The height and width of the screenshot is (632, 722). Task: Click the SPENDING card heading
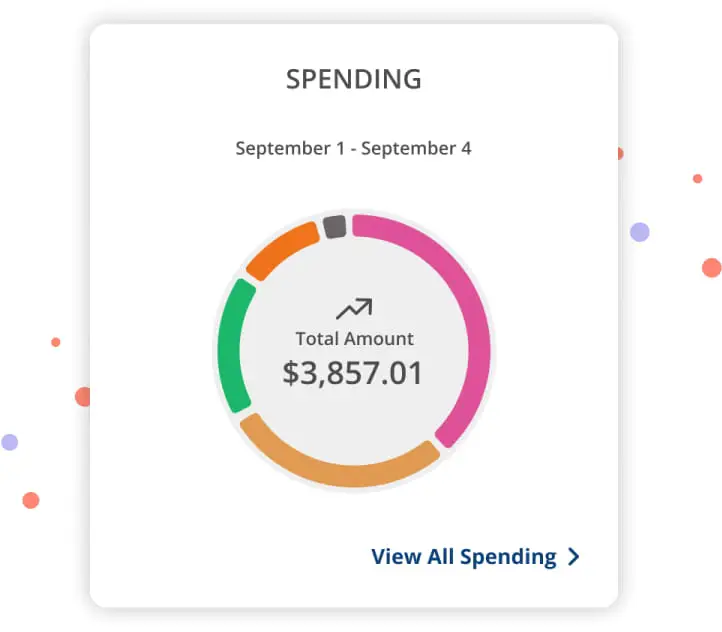point(354,79)
